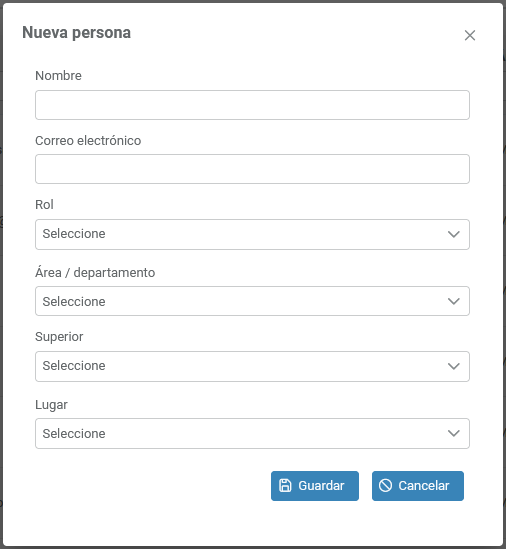
Task: Click the Nombre field label
Action: click(58, 76)
